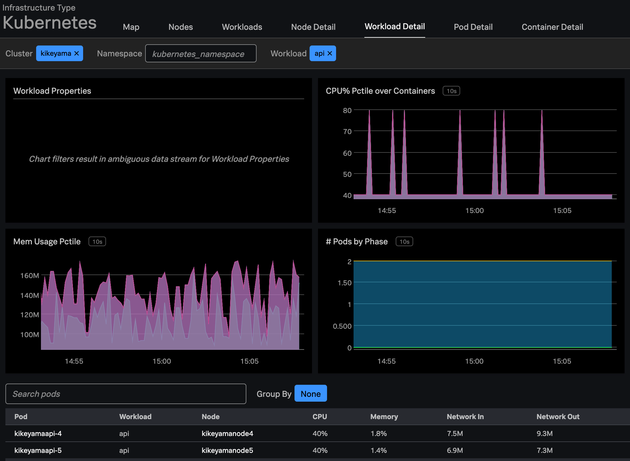Image resolution: width=630 pixels, height=461 pixels.
Task: Sort table by Memory column header
Action: tap(384, 416)
